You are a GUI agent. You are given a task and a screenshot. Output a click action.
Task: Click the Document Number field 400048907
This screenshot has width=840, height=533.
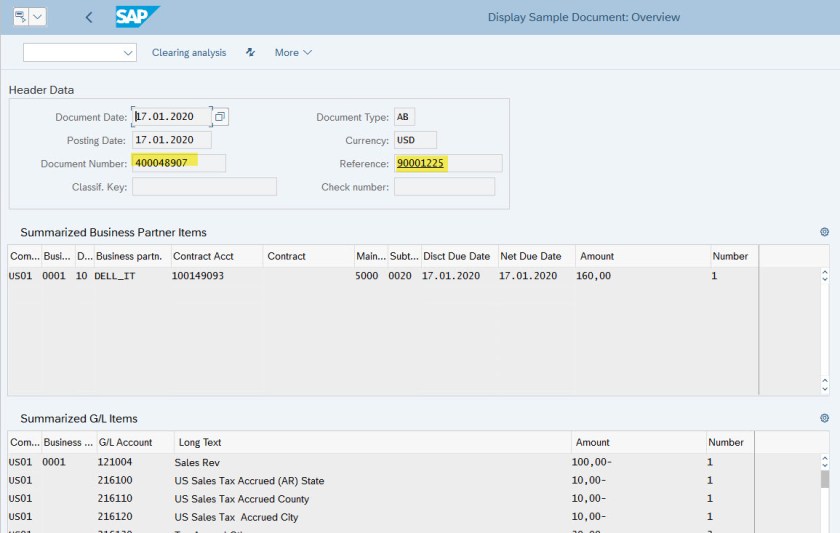178,163
